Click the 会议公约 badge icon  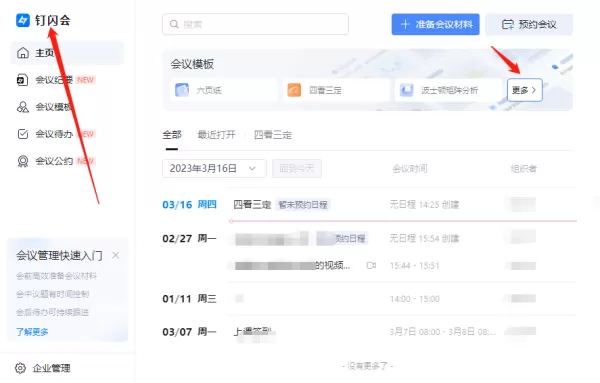tap(23, 161)
